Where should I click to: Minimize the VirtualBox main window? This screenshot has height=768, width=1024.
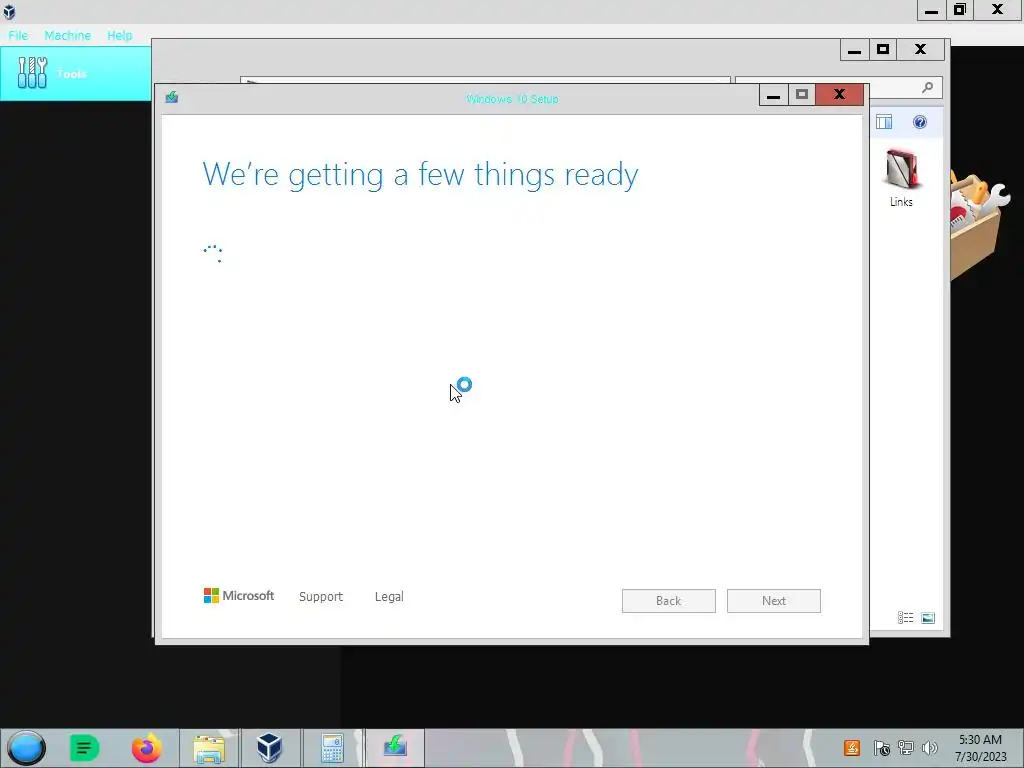[931, 10]
